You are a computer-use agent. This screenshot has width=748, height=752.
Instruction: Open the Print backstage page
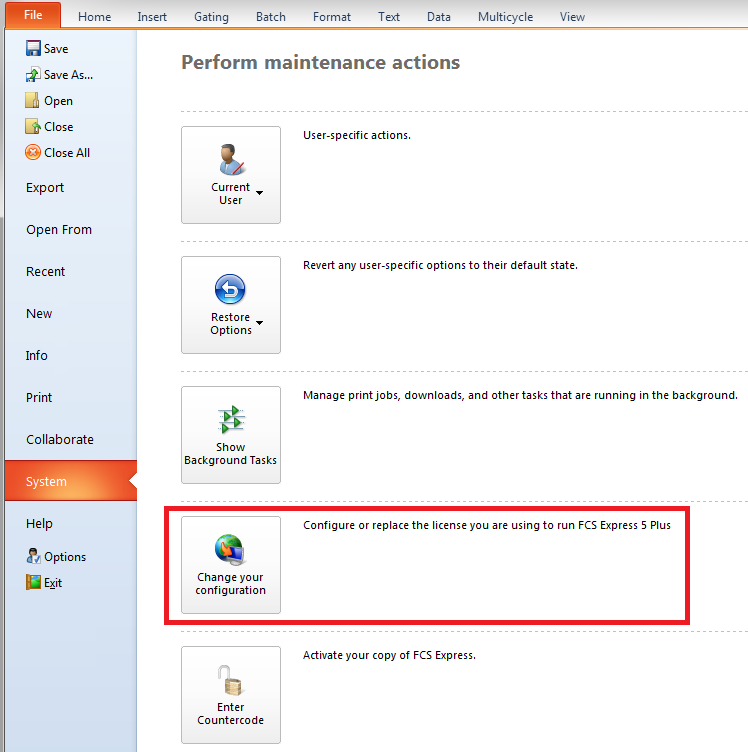[x=39, y=398]
